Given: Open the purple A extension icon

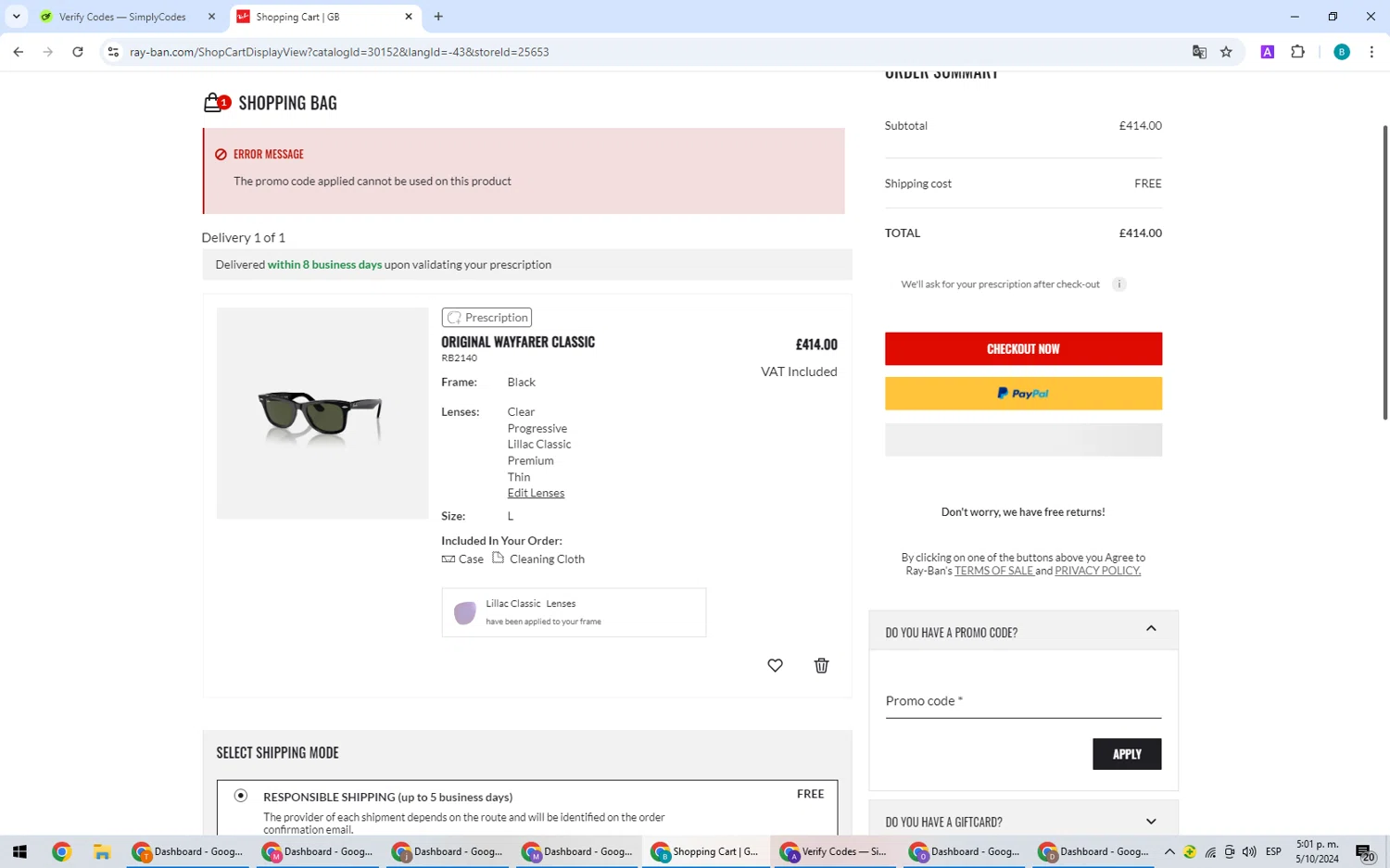Looking at the screenshot, I should click(x=1268, y=52).
